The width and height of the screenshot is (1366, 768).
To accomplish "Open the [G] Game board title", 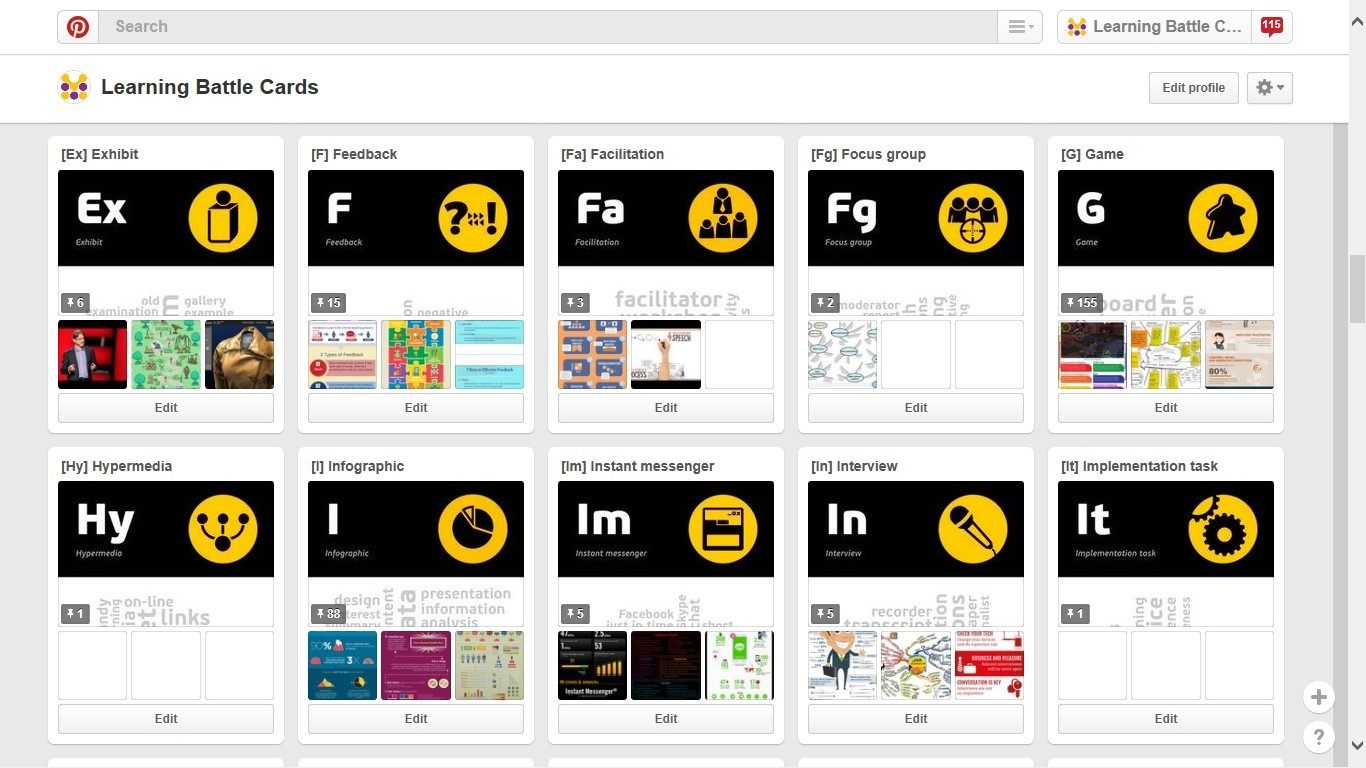I will pos(1092,154).
